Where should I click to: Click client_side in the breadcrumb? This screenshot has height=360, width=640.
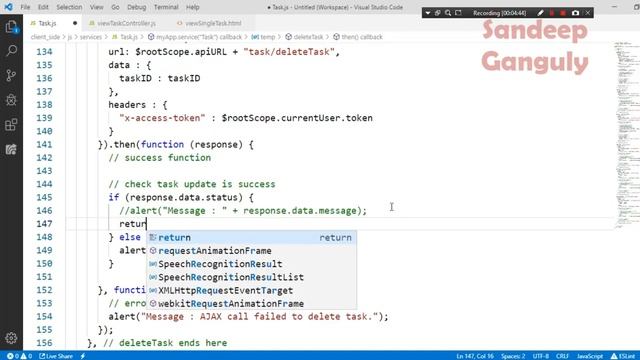point(45,37)
